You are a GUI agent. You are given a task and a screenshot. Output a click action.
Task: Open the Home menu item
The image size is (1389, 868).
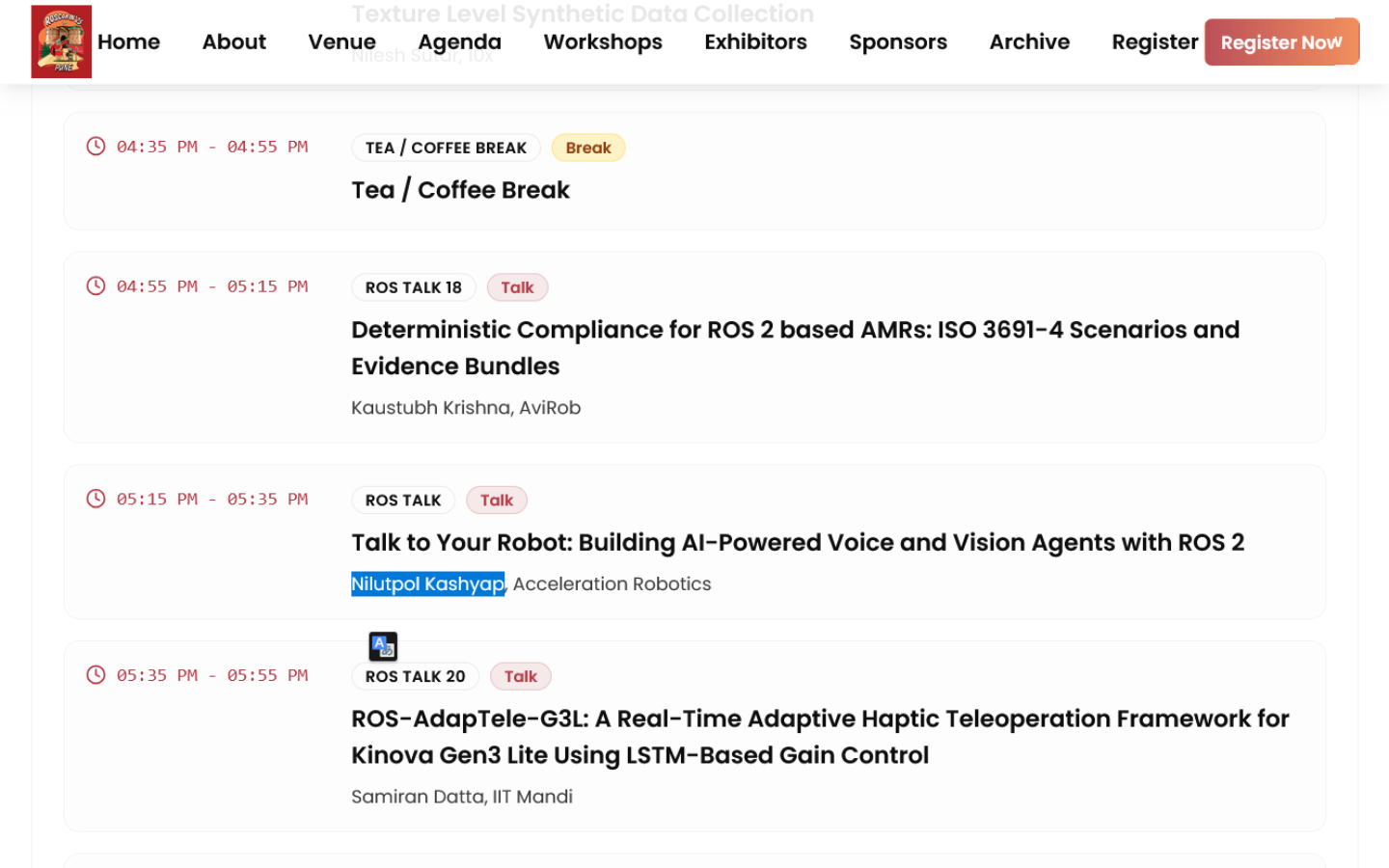click(128, 42)
